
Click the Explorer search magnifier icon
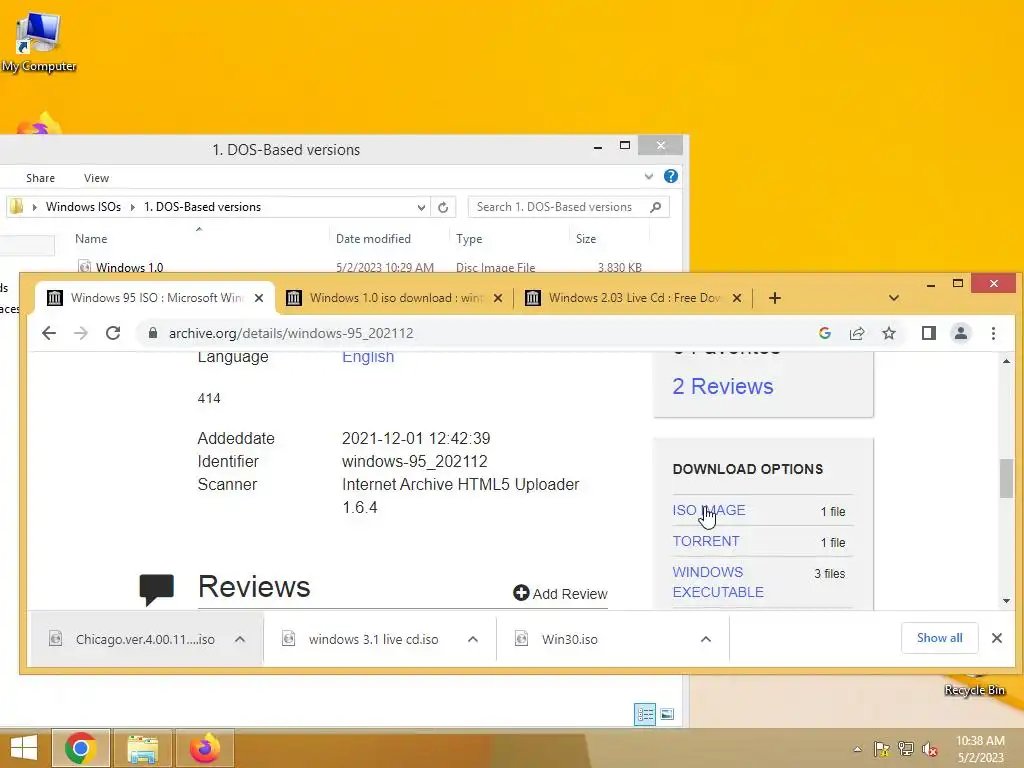click(656, 207)
